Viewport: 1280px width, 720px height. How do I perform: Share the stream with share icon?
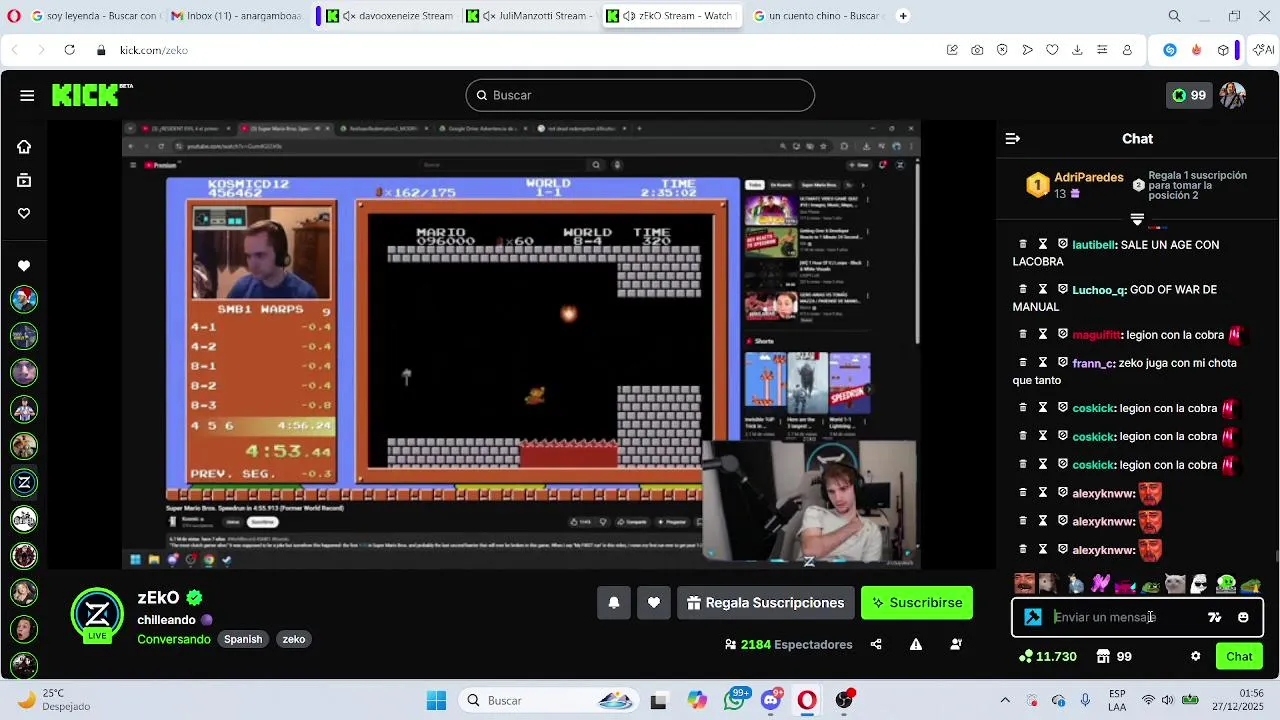pos(876,645)
